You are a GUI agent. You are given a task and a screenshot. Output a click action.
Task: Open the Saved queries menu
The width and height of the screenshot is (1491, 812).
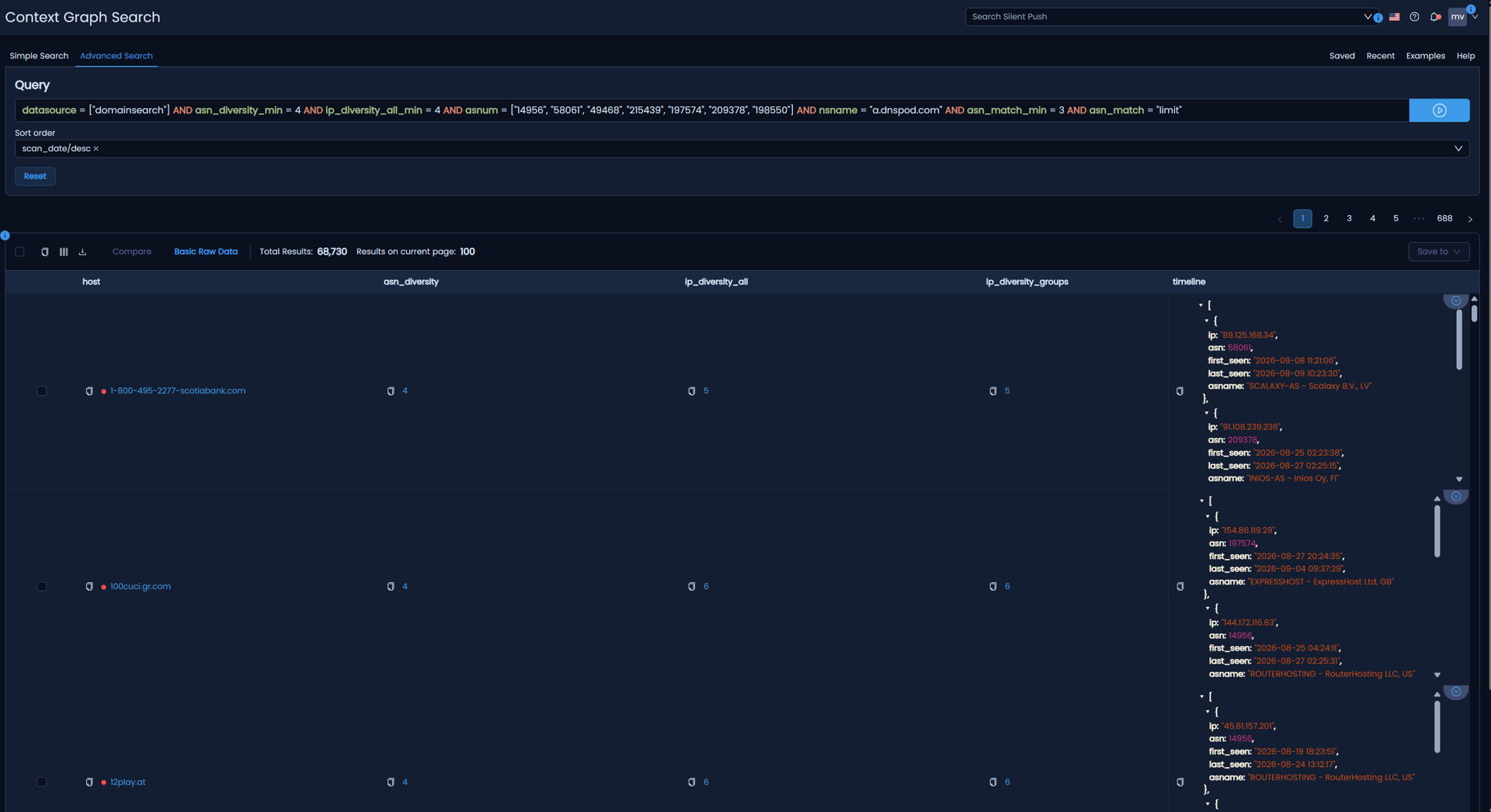coord(1342,56)
